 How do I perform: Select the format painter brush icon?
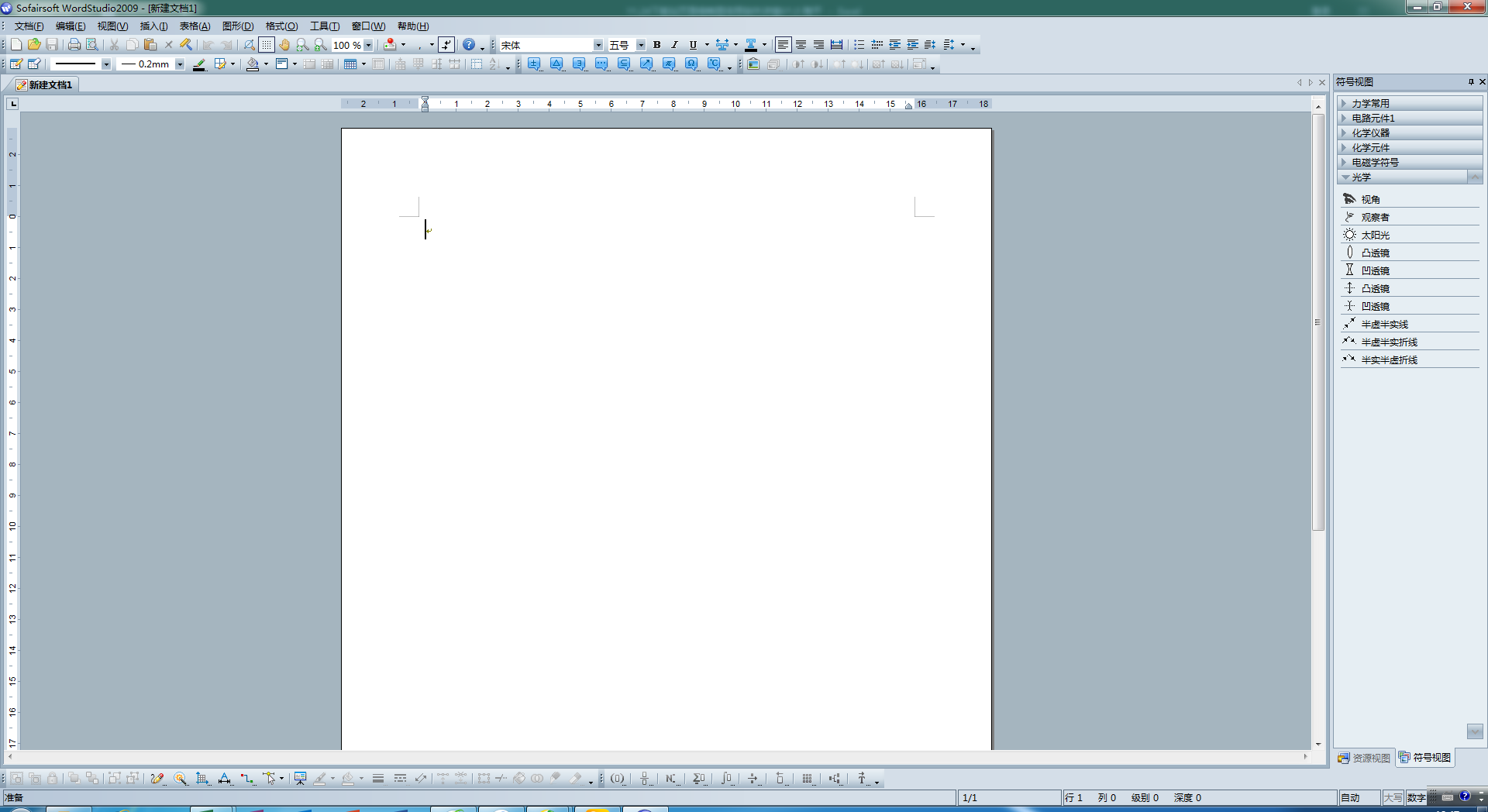point(186,45)
